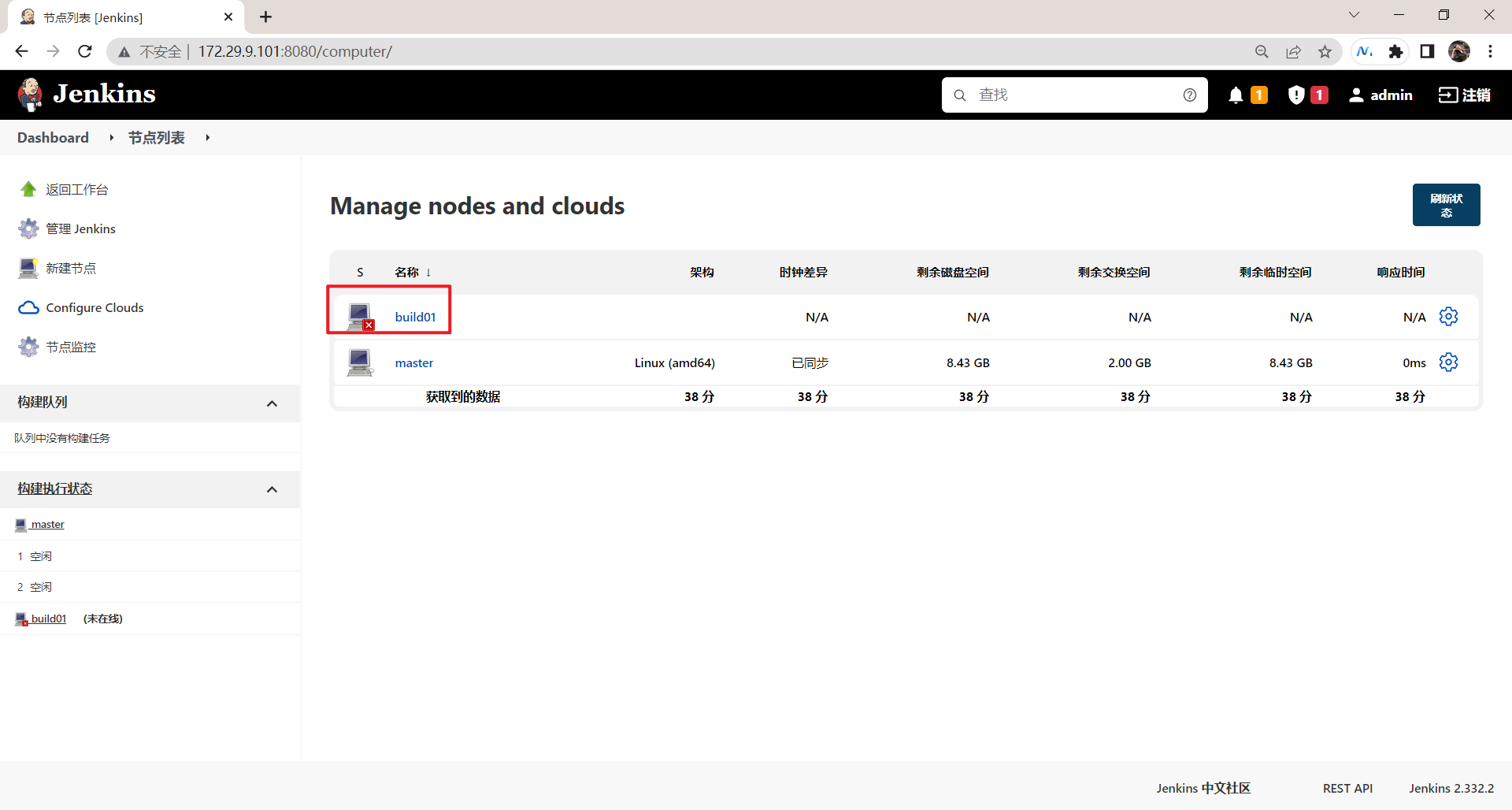This screenshot has width=1512, height=810.
Task: Click the Configure Clouds cloud icon
Action: [x=28, y=307]
